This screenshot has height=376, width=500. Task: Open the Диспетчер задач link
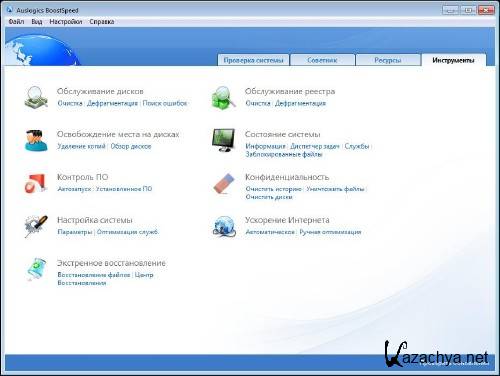click(315, 146)
